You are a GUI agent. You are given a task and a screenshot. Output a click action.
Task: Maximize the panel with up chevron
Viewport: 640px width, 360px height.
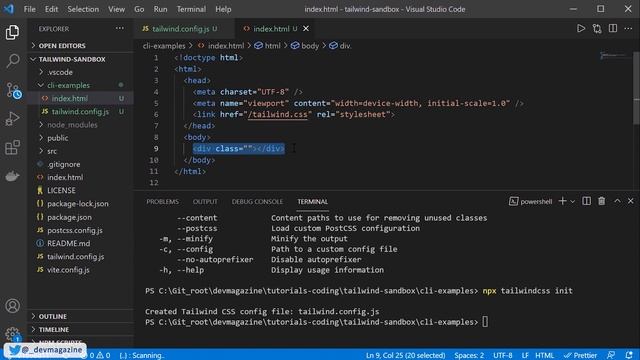[x=617, y=201]
